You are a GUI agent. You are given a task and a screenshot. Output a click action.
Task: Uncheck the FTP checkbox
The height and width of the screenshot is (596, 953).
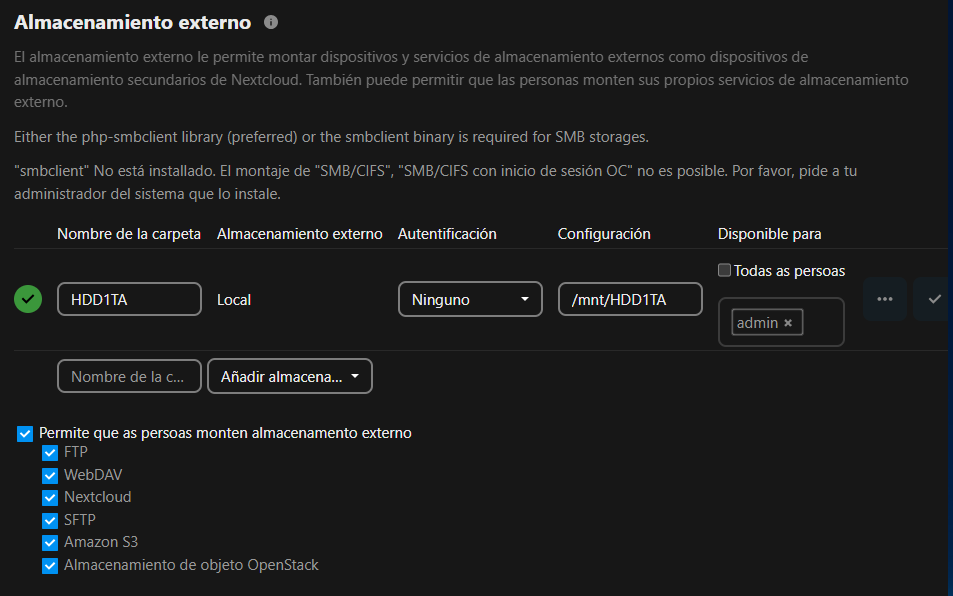50,452
